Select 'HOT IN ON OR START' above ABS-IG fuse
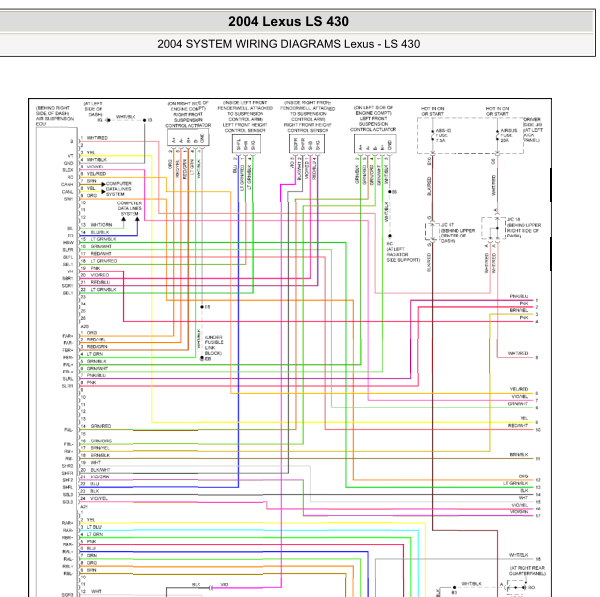The width and height of the screenshot is (600, 597). click(x=432, y=111)
